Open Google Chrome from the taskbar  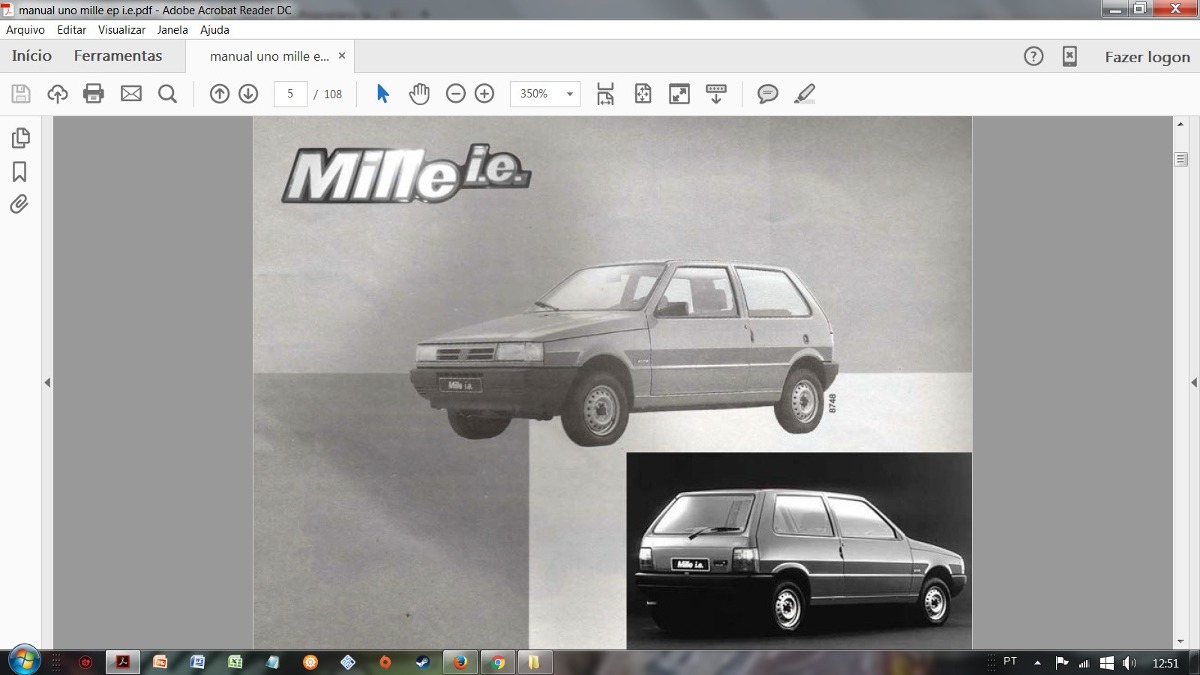coord(498,662)
